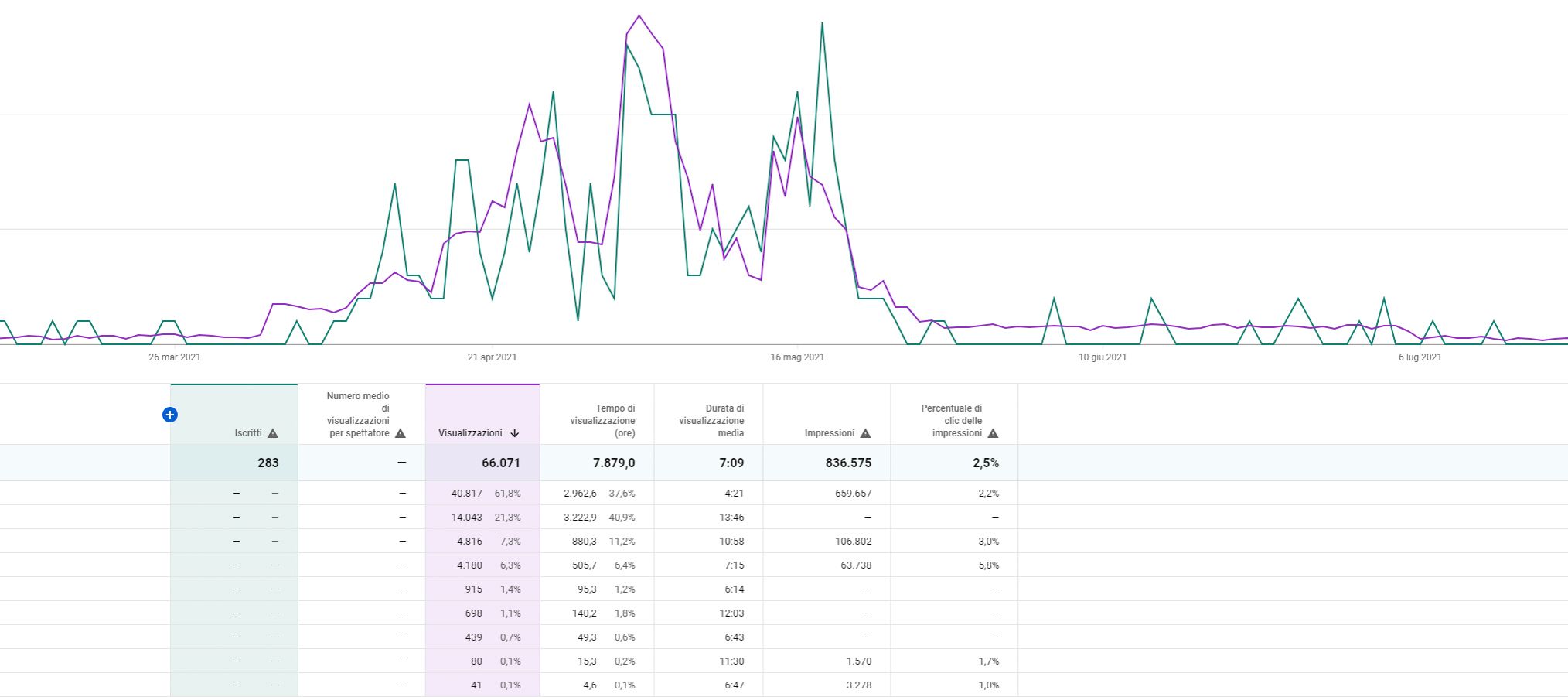The height and width of the screenshot is (697, 1568).
Task: Click the average duration cell 11:30
Action: tap(731, 661)
